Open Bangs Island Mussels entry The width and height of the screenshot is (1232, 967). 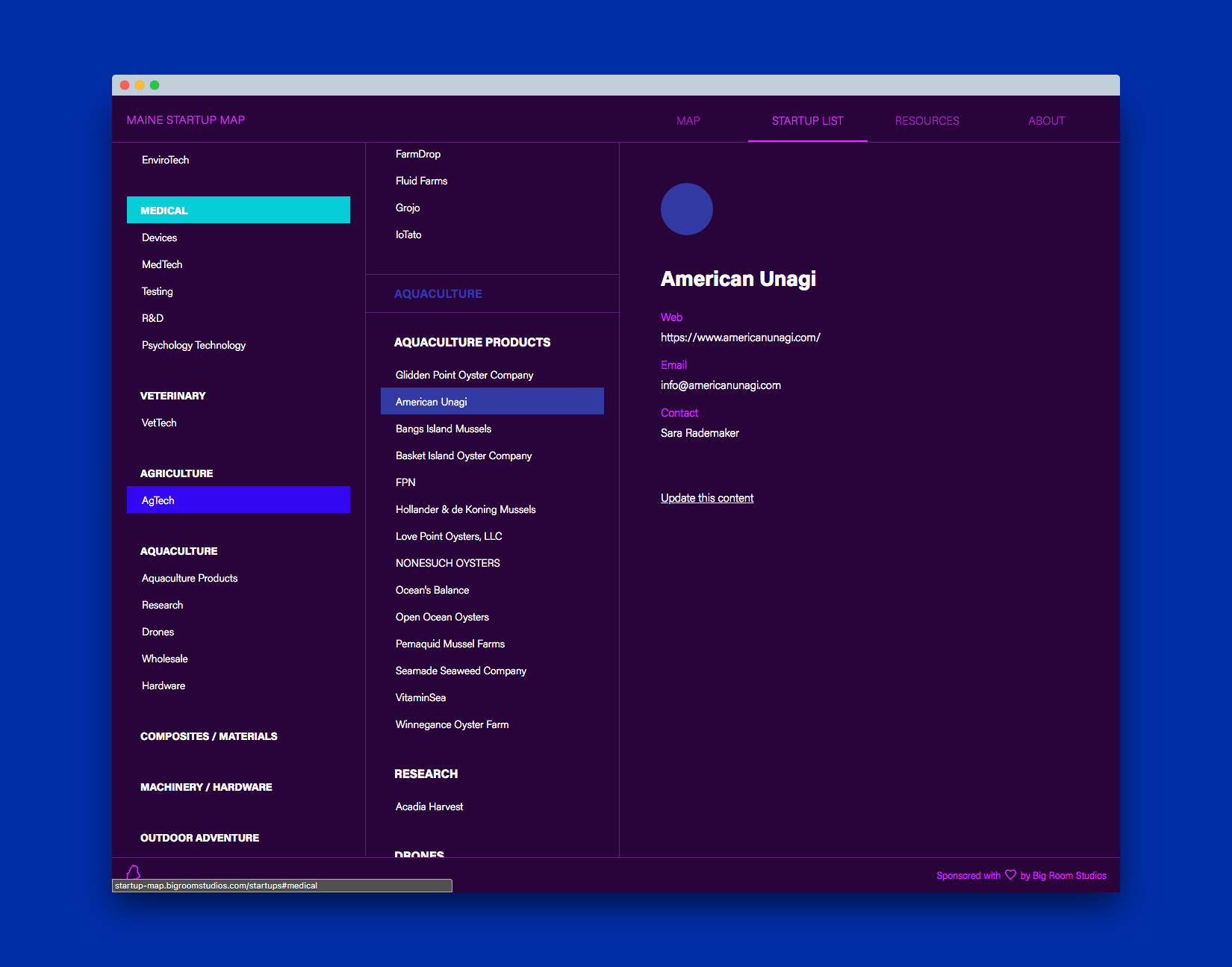point(444,429)
